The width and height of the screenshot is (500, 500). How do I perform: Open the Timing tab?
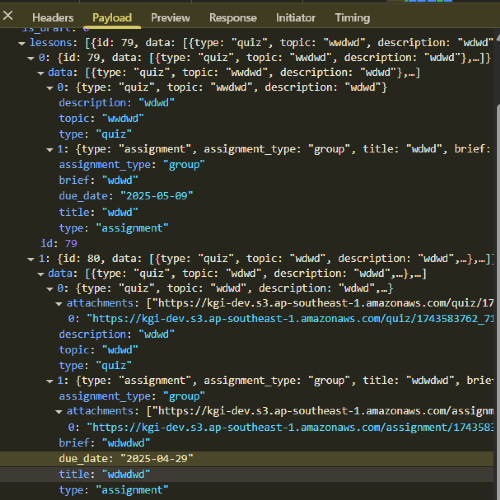coord(352,17)
